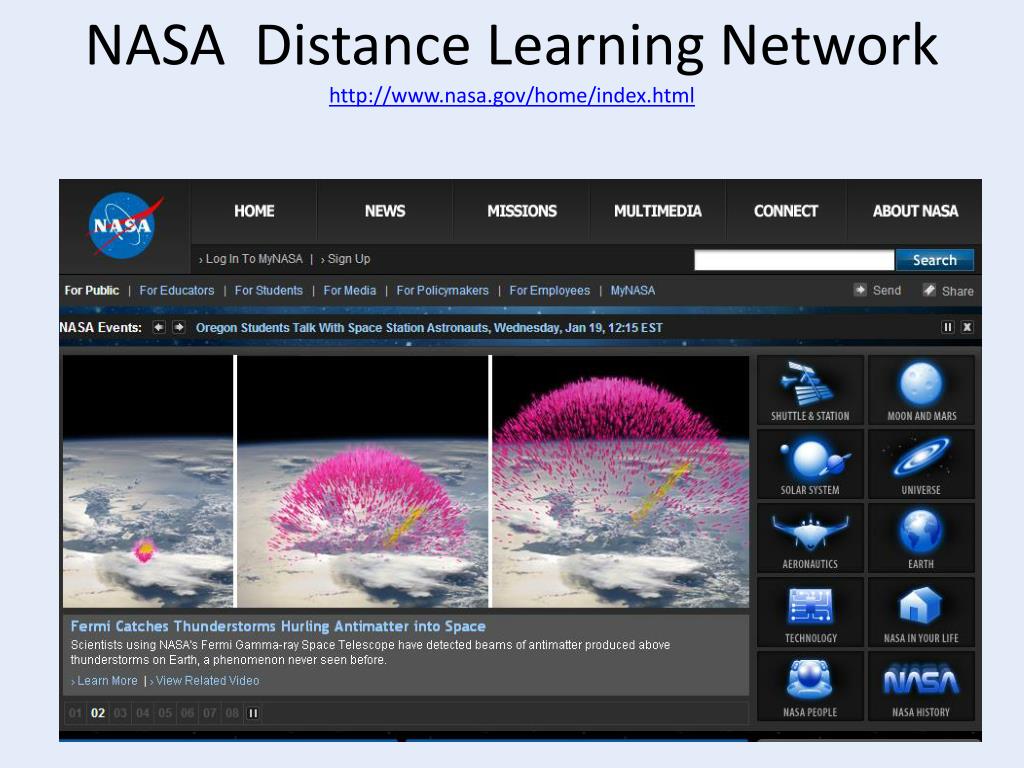The height and width of the screenshot is (768, 1024).
Task: Open the CONNECT navigation menu
Action: (786, 211)
